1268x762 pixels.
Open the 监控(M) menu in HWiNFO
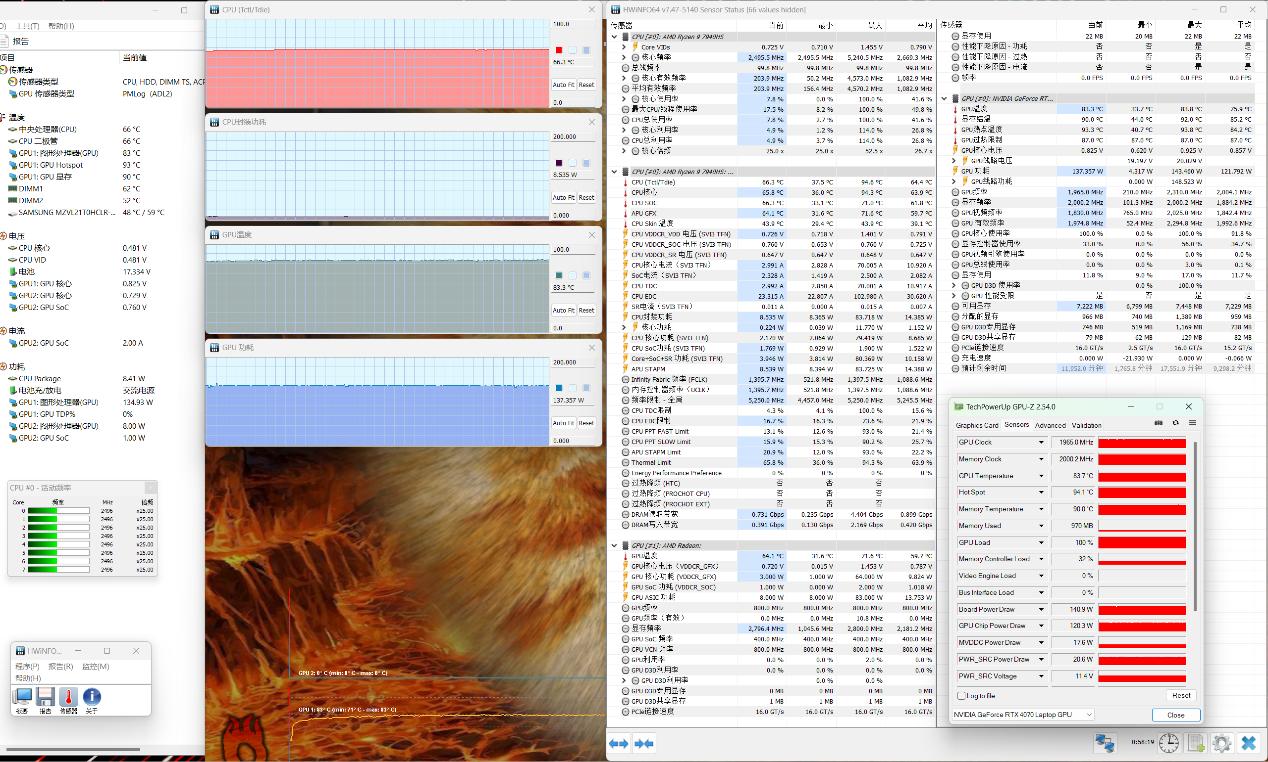[x=95, y=666]
